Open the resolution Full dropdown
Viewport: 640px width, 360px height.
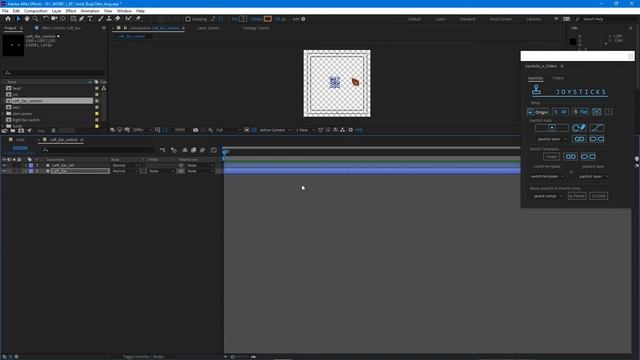(228, 130)
